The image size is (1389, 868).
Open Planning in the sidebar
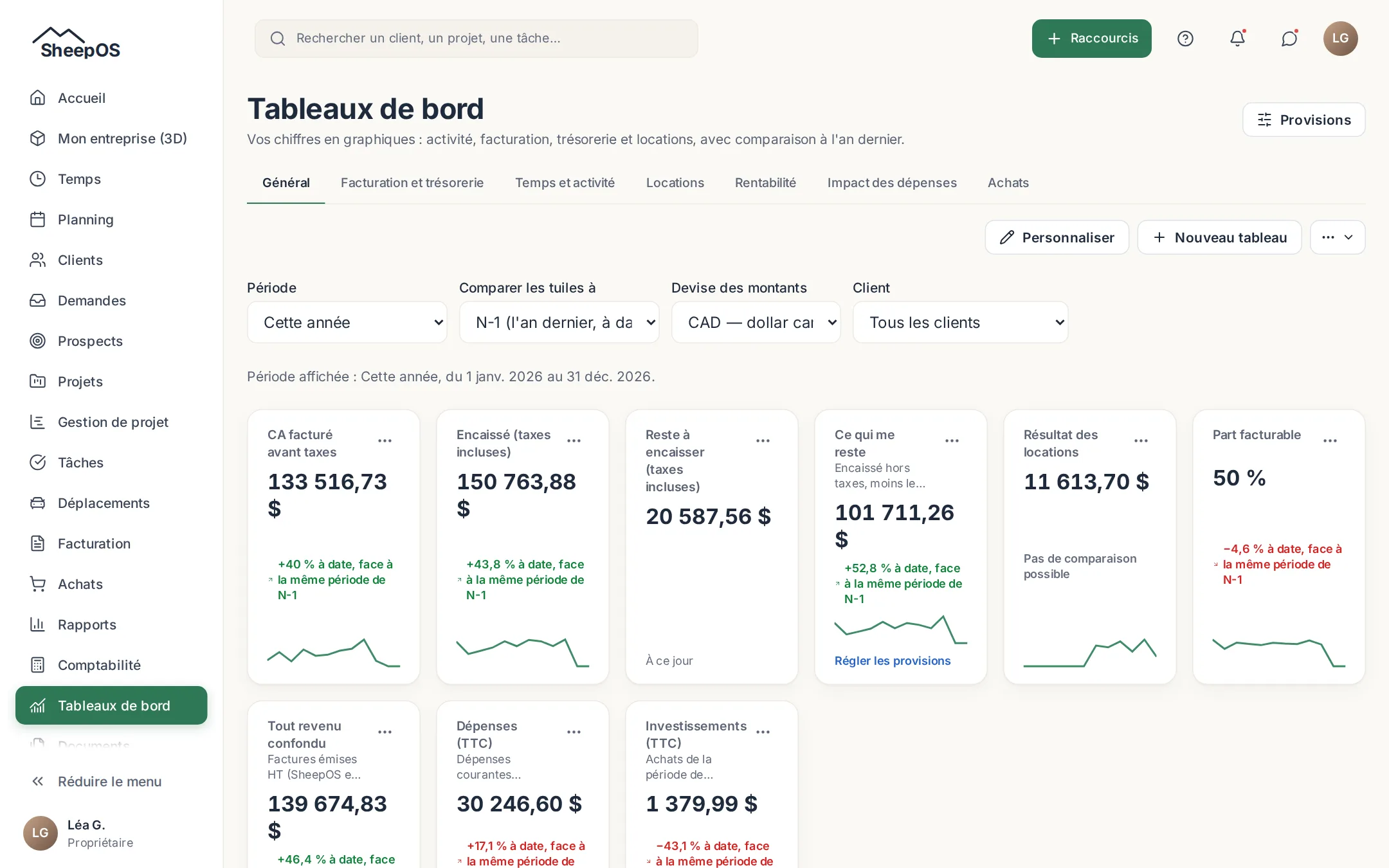pos(111,219)
